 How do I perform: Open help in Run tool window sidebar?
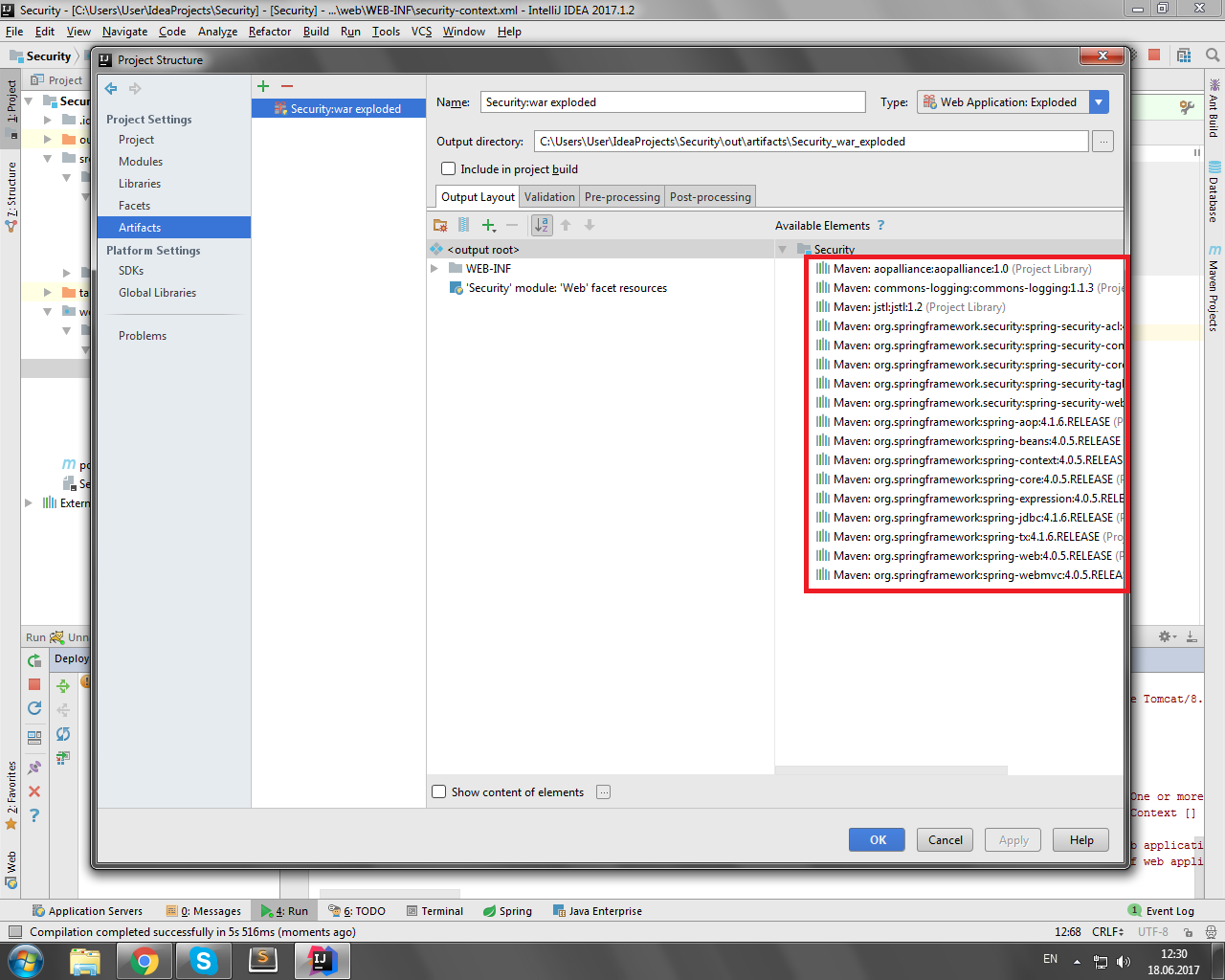point(34,815)
